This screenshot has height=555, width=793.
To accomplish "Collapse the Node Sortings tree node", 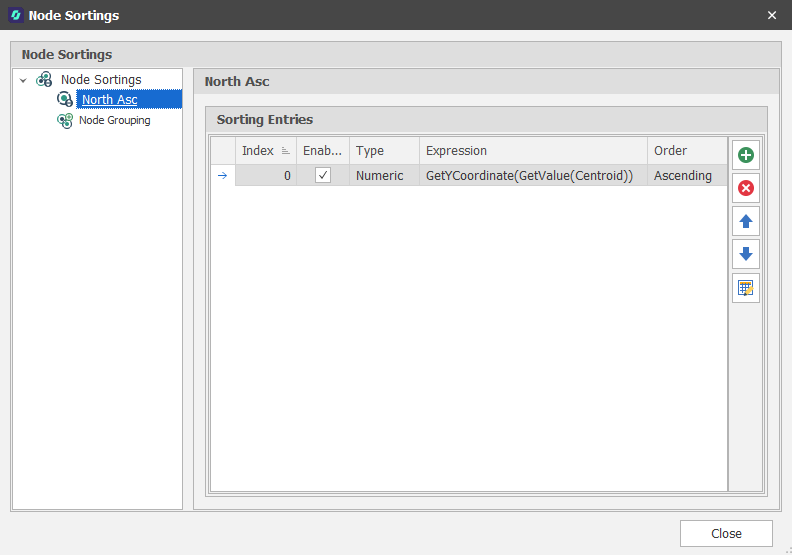I will click(x=23, y=80).
